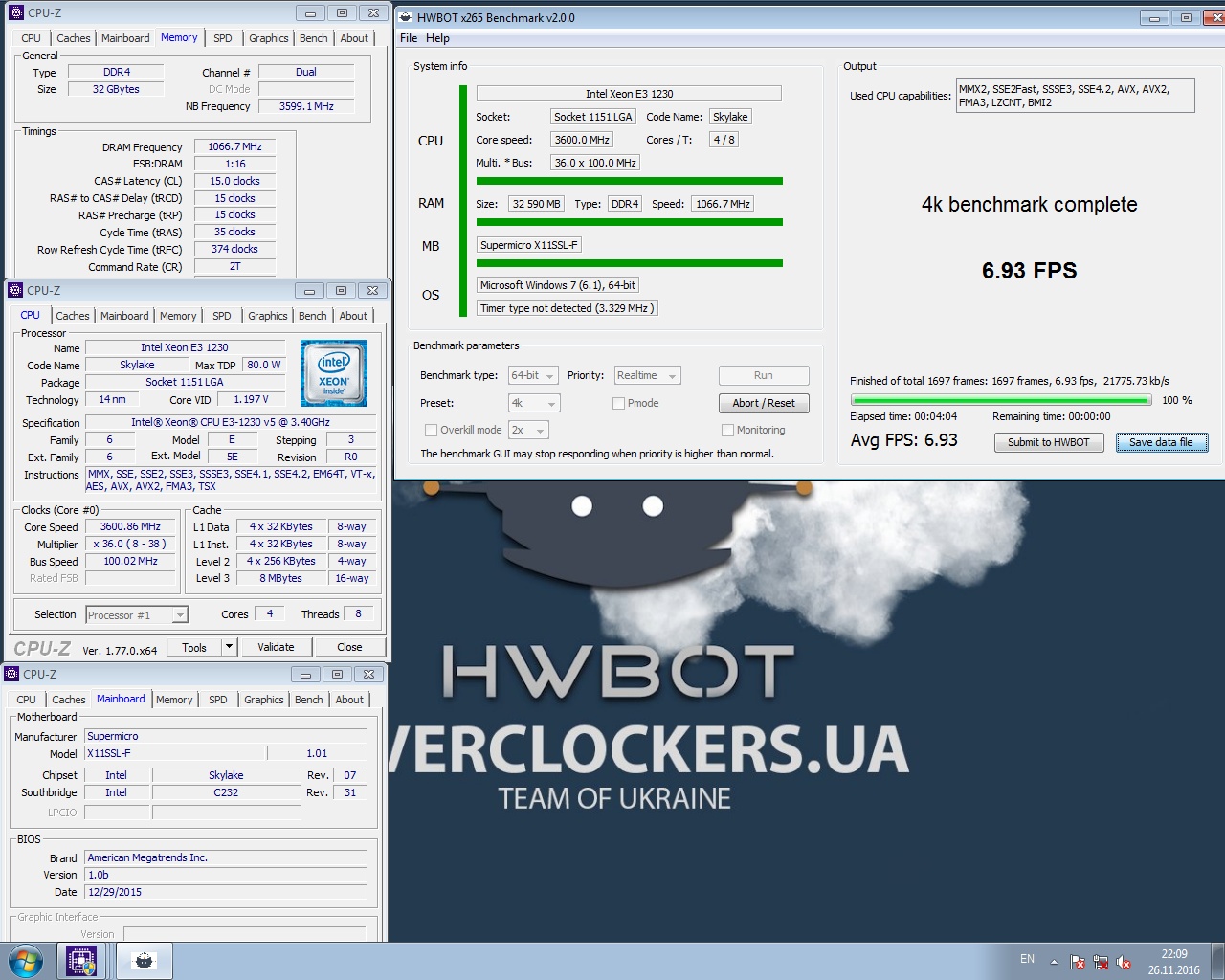1225x980 pixels.
Task: Open the File menu in HWBOT benchmark
Action: point(409,38)
